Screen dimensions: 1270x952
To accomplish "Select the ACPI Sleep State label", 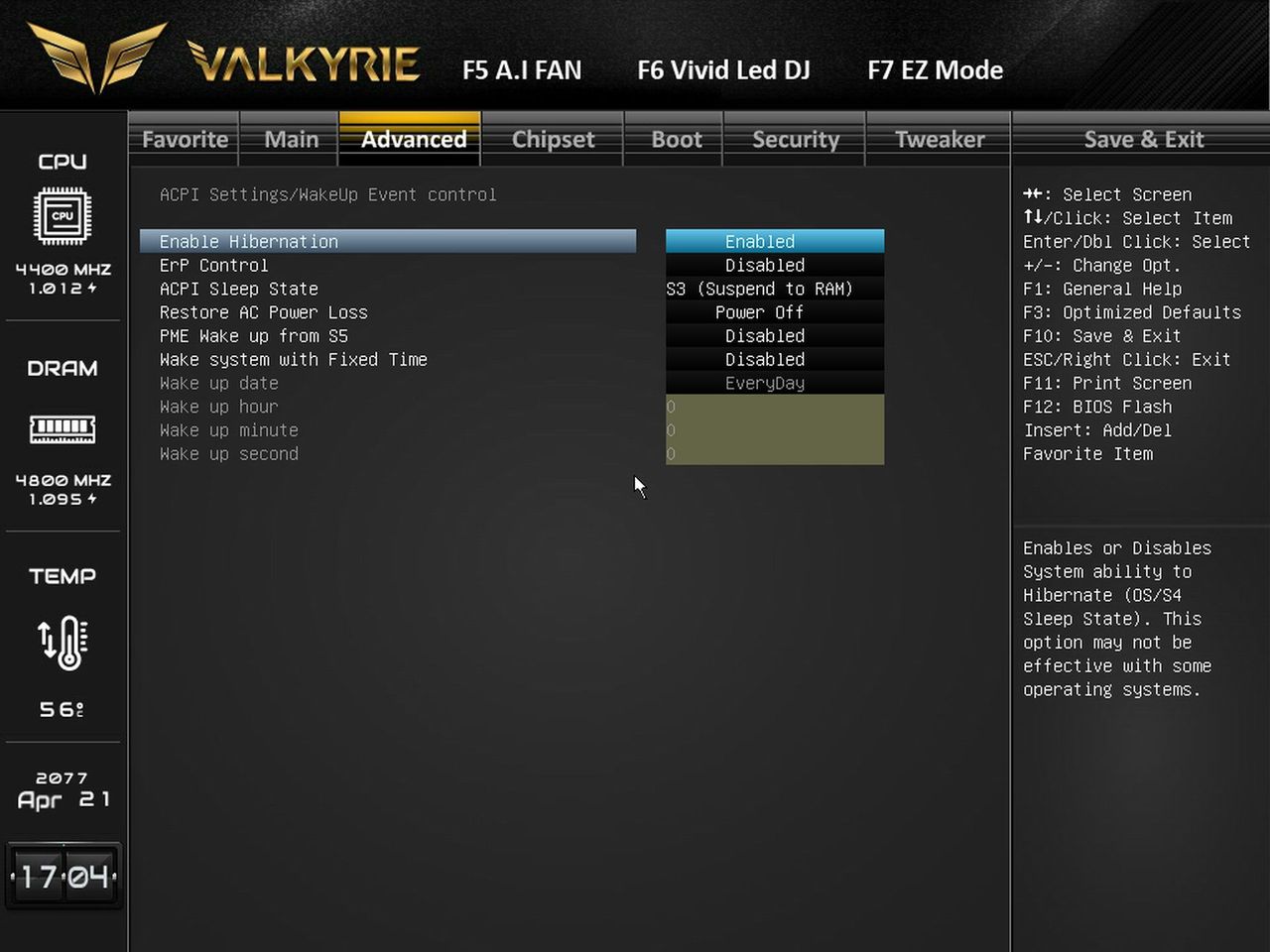I will coord(238,289).
